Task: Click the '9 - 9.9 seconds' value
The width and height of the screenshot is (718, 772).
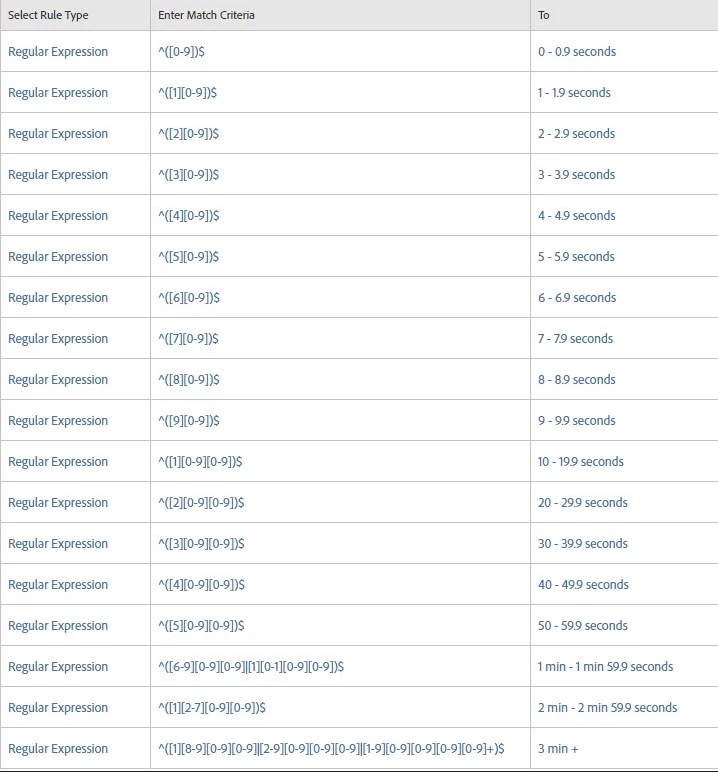Action: [577, 420]
